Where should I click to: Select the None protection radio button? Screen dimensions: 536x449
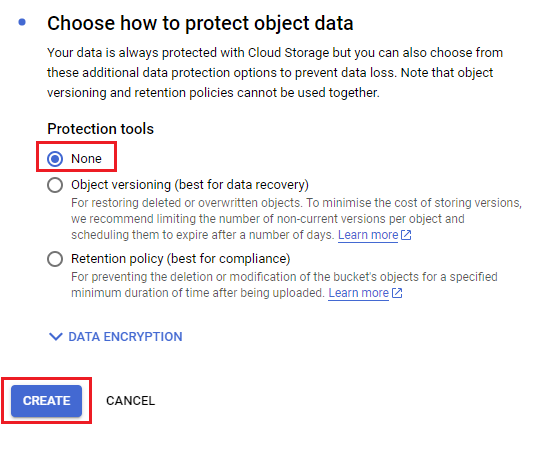point(55,159)
